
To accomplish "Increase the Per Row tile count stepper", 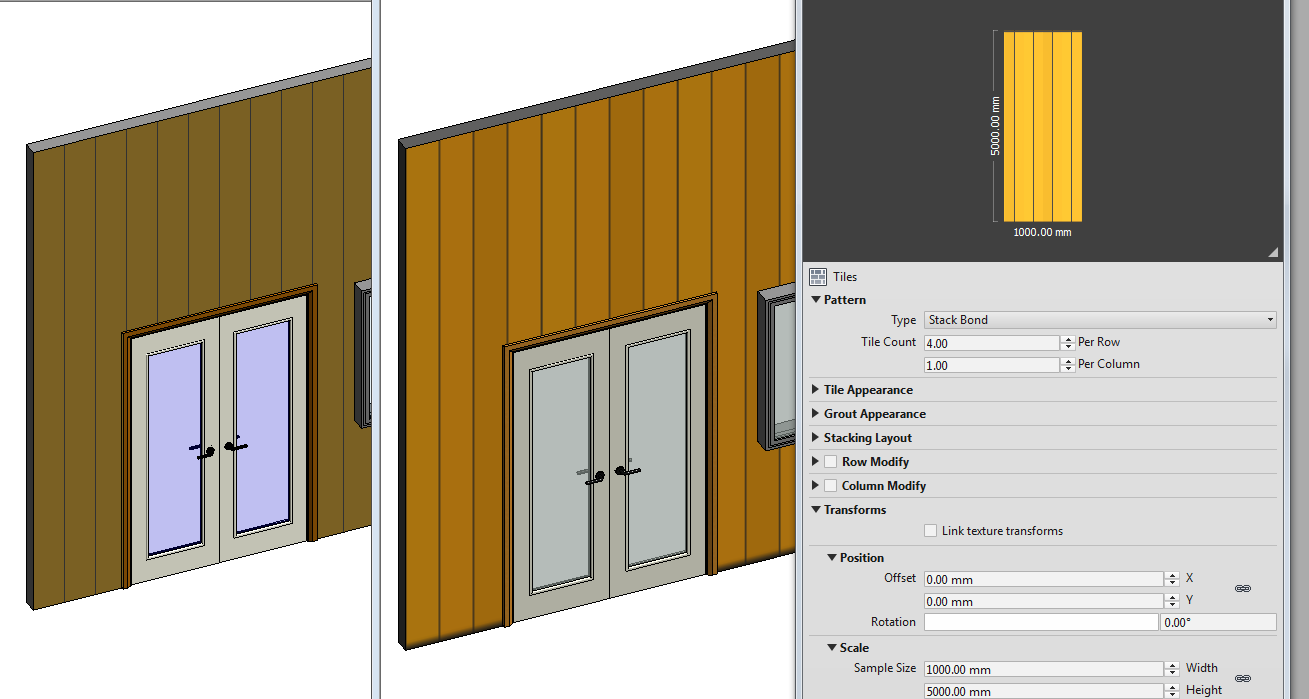I will point(1068,339).
